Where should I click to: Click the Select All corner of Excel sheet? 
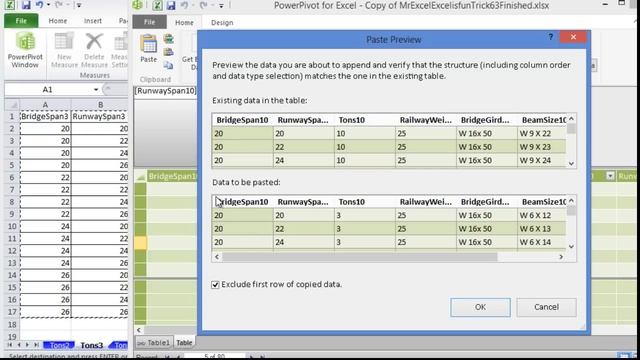click(12, 105)
